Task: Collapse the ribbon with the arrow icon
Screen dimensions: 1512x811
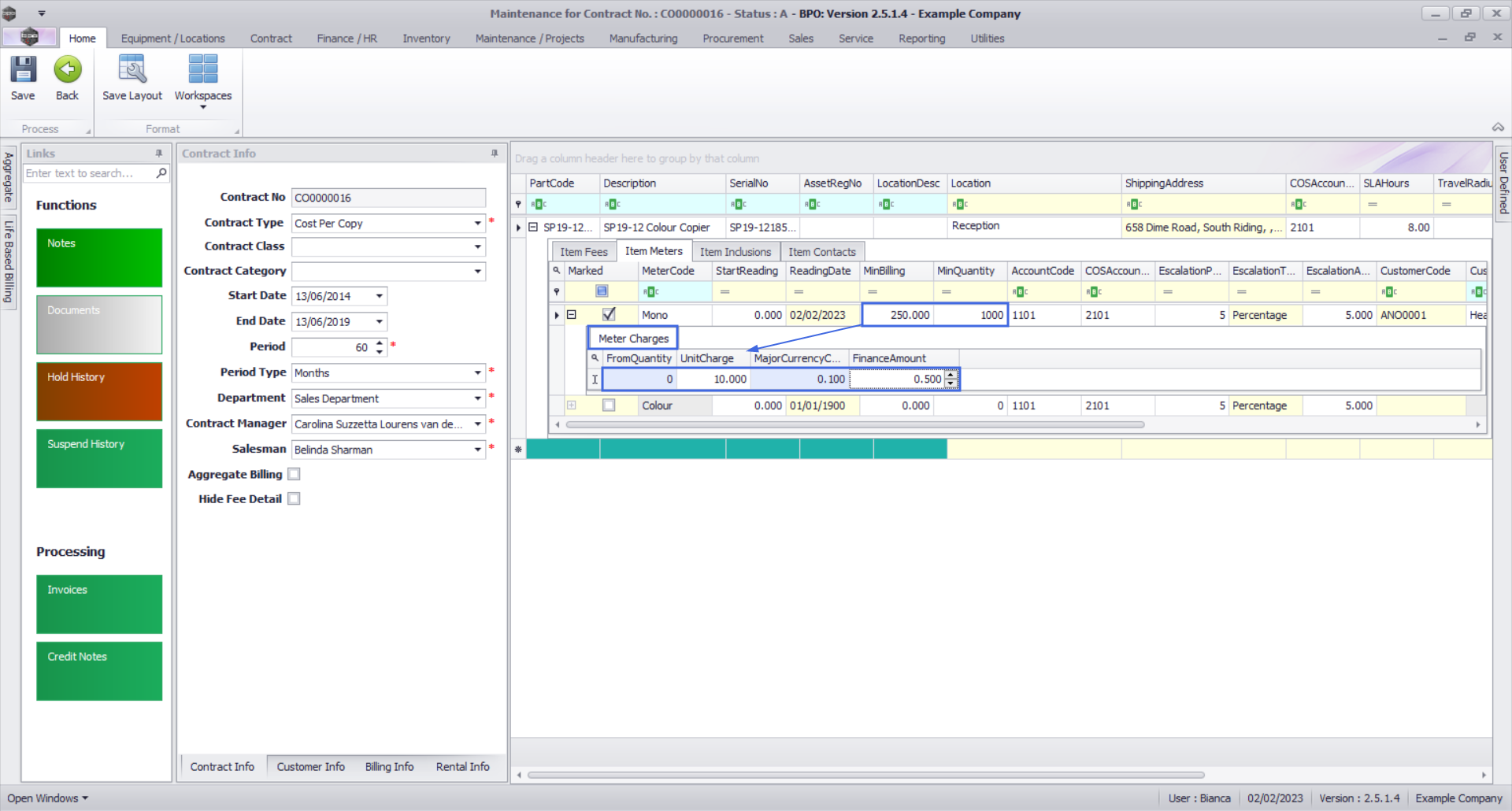Action: tap(1498, 128)
